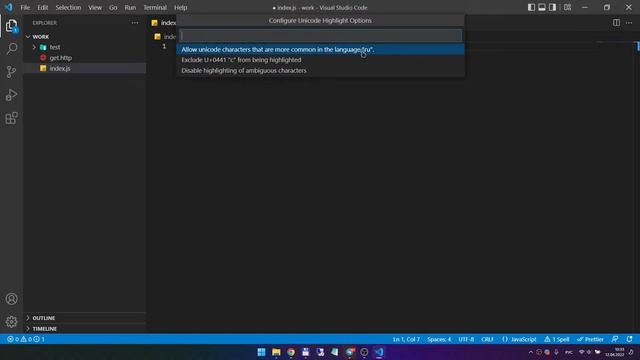Image resolution: width=640 pixels, height=360 pixels.
Task: Focus the Unicode Highlight Options input
Action: (321, 36)
